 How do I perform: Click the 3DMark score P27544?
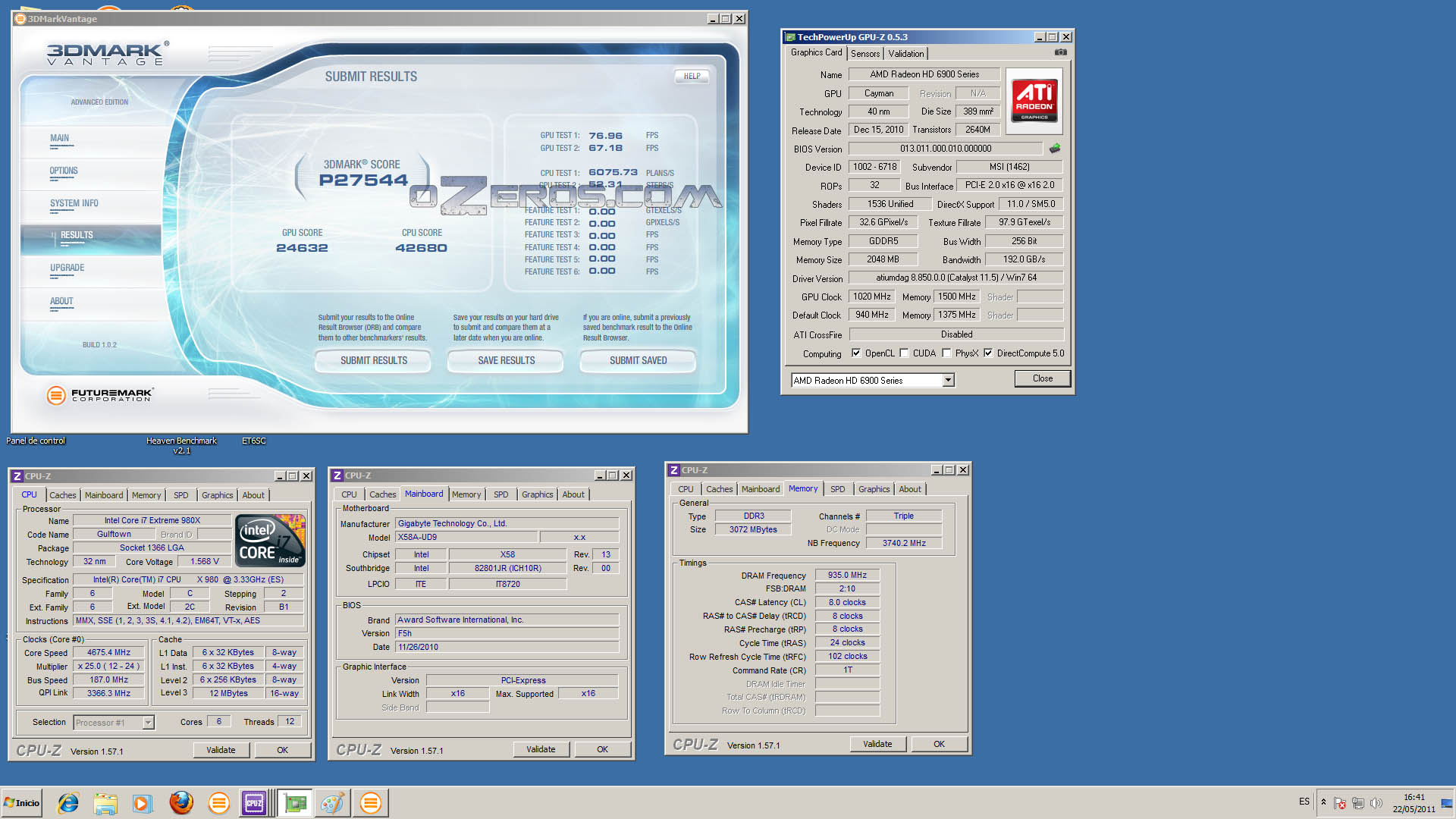point(363,180)
